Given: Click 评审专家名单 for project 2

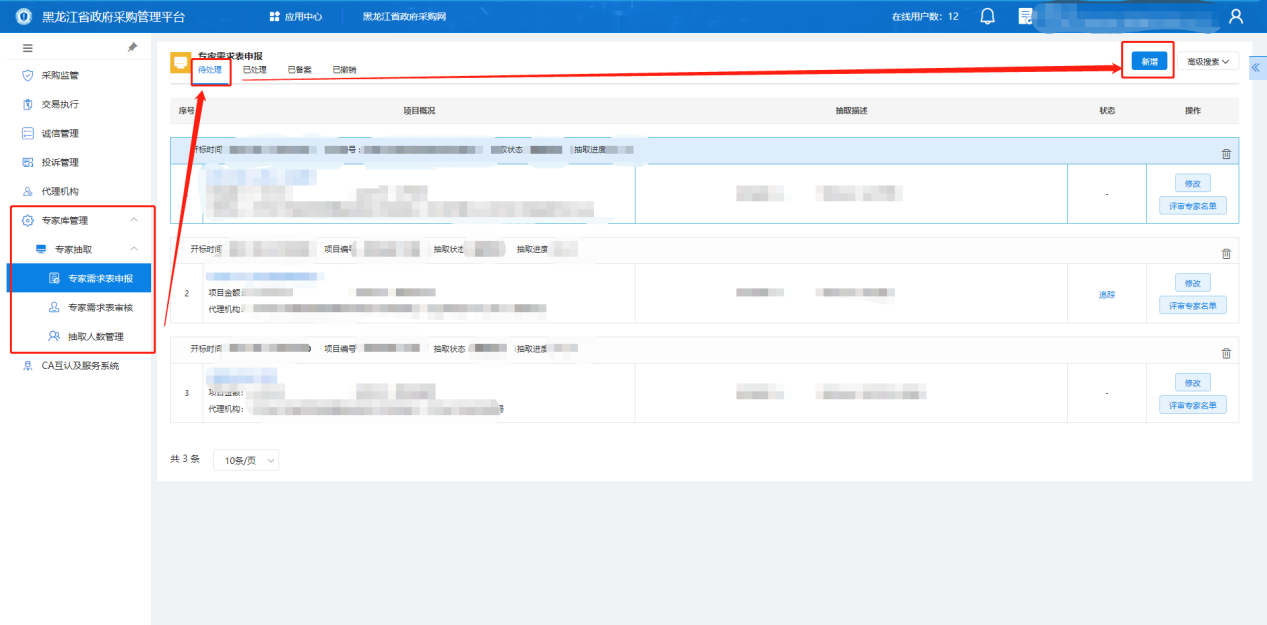Looking at the screenshot, I should point(1192,305).
